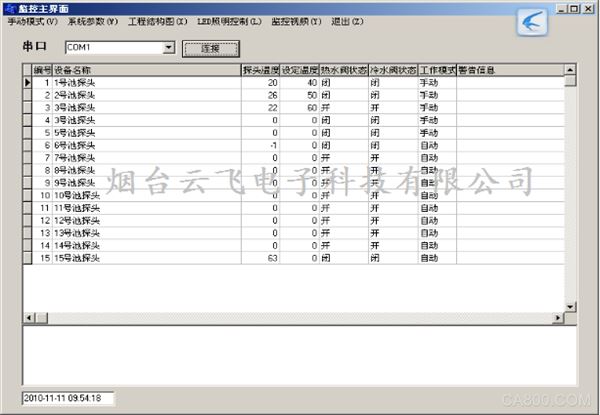Click work mode 自动 for 15号池探头
Screen dimensions: 600x415
pos(437,258)
